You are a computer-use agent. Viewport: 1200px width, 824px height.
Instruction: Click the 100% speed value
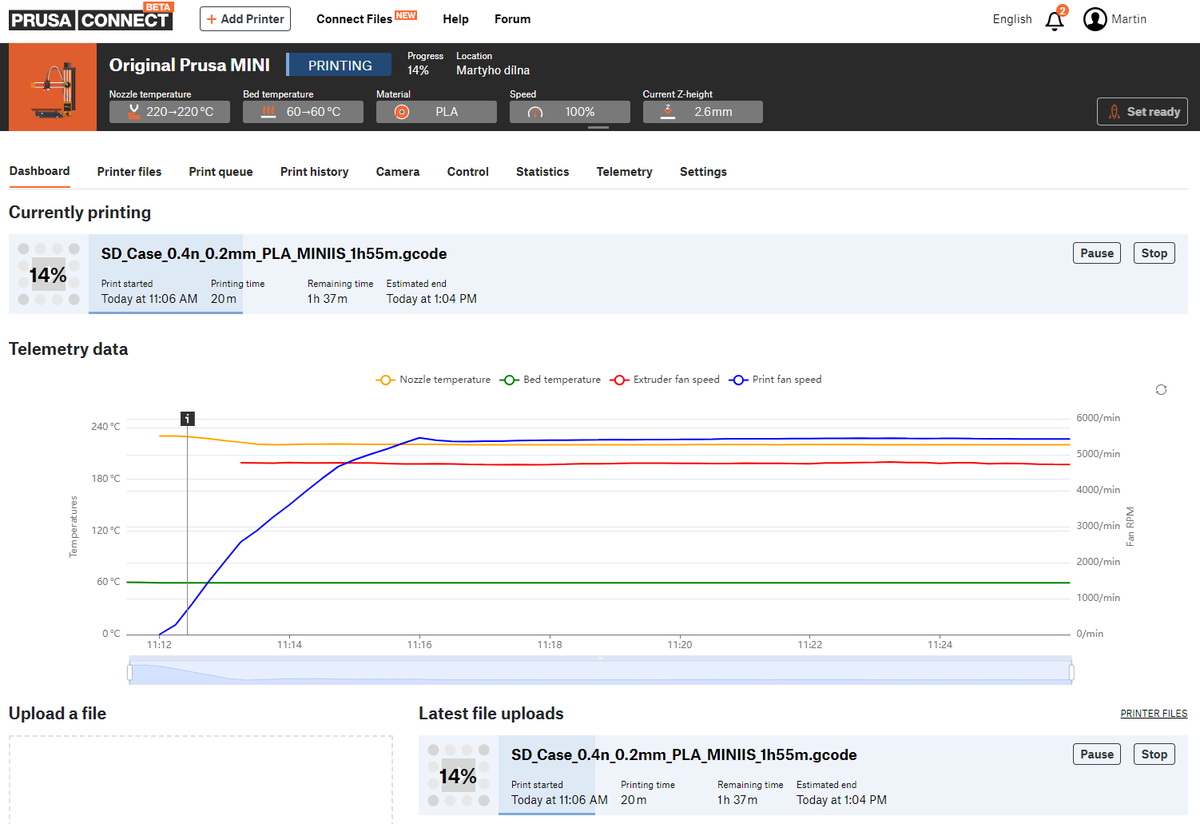(x=580, y=112)
